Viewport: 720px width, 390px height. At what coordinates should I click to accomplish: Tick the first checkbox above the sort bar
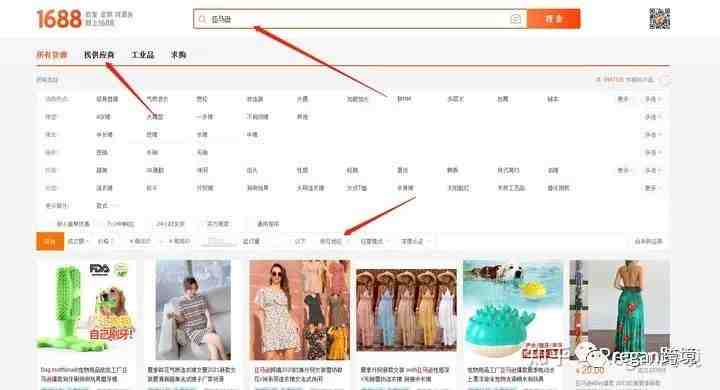click(53, 224)
